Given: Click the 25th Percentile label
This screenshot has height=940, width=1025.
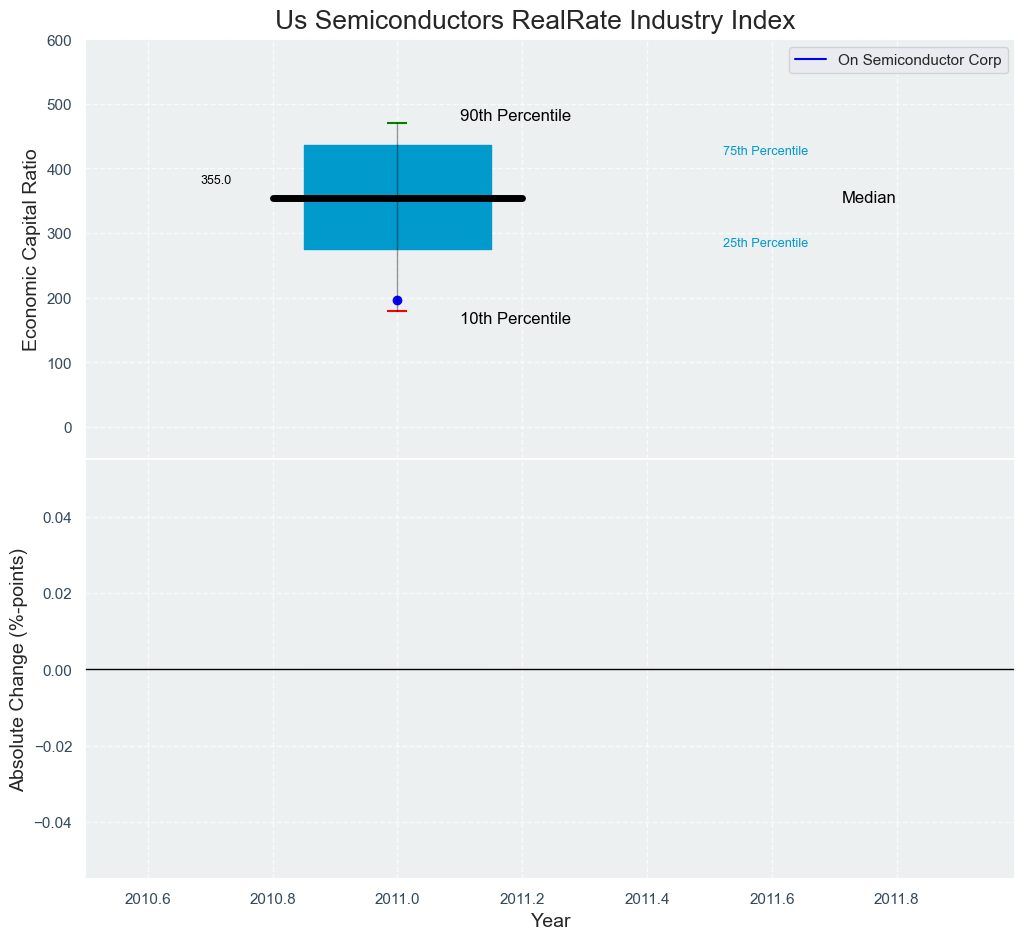Looking at the screenshot, I should tap(765, 243).
